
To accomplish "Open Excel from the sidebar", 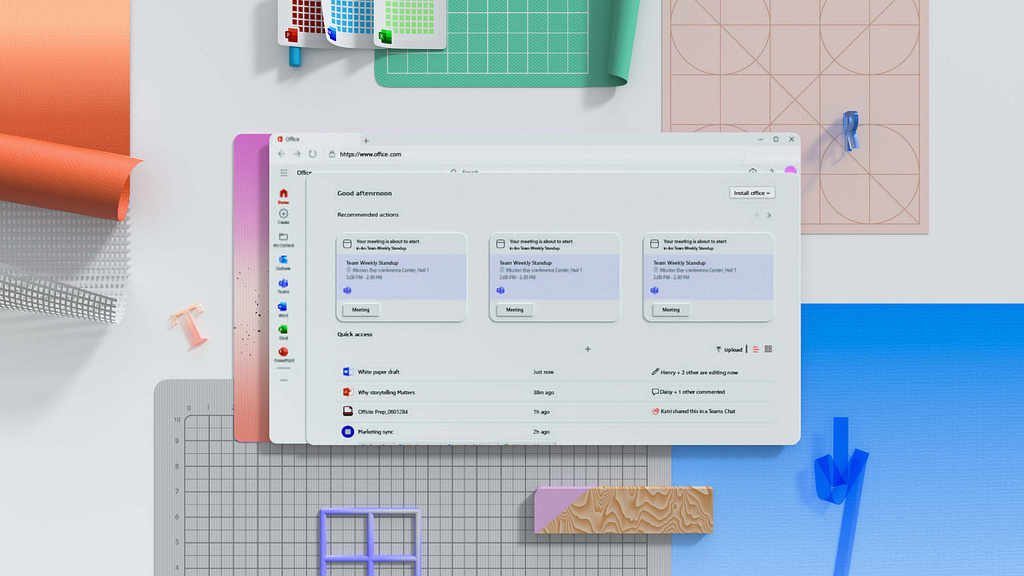I will click(283, 330).
